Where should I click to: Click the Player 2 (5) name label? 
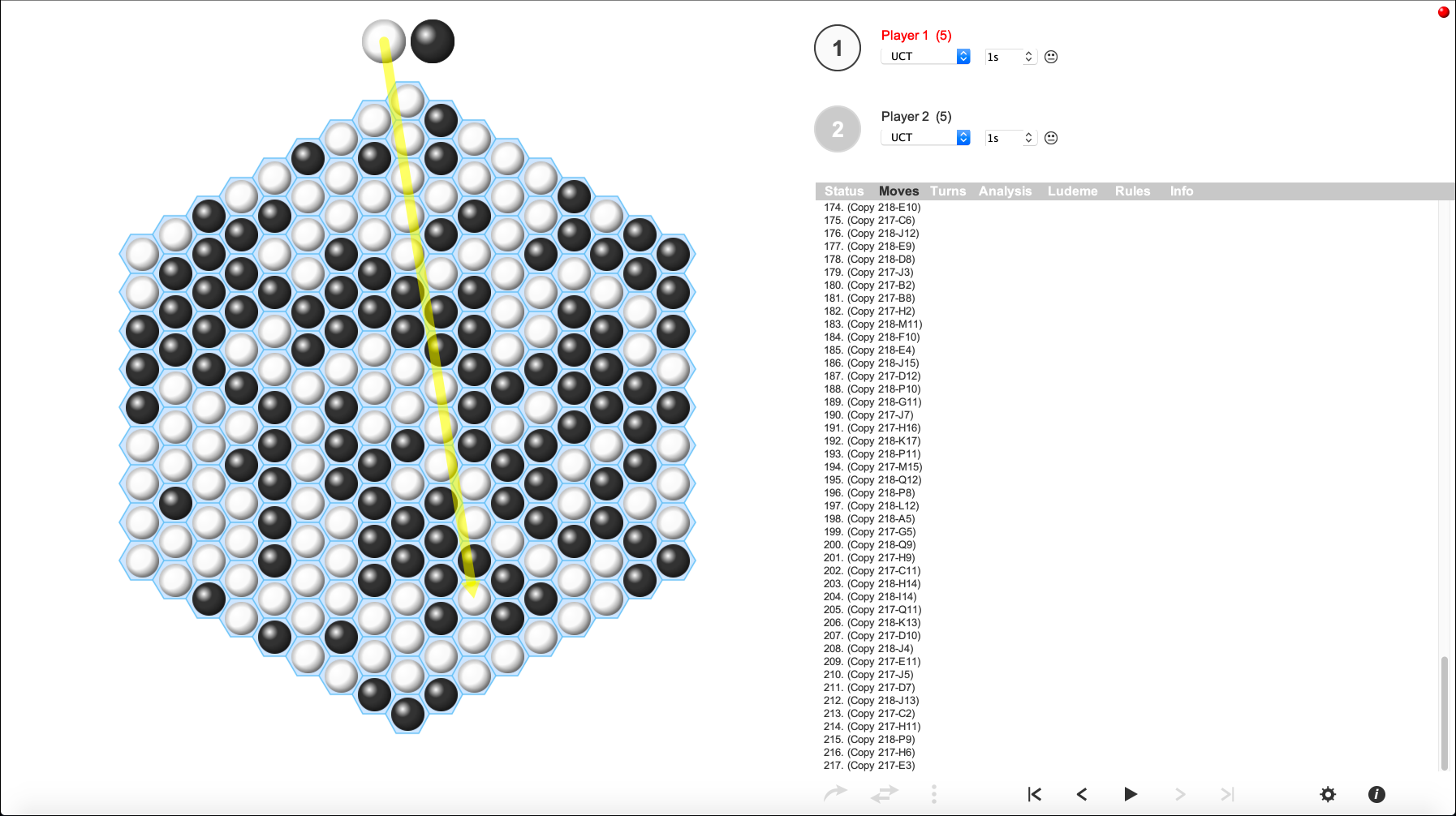[x=916, y=117]
